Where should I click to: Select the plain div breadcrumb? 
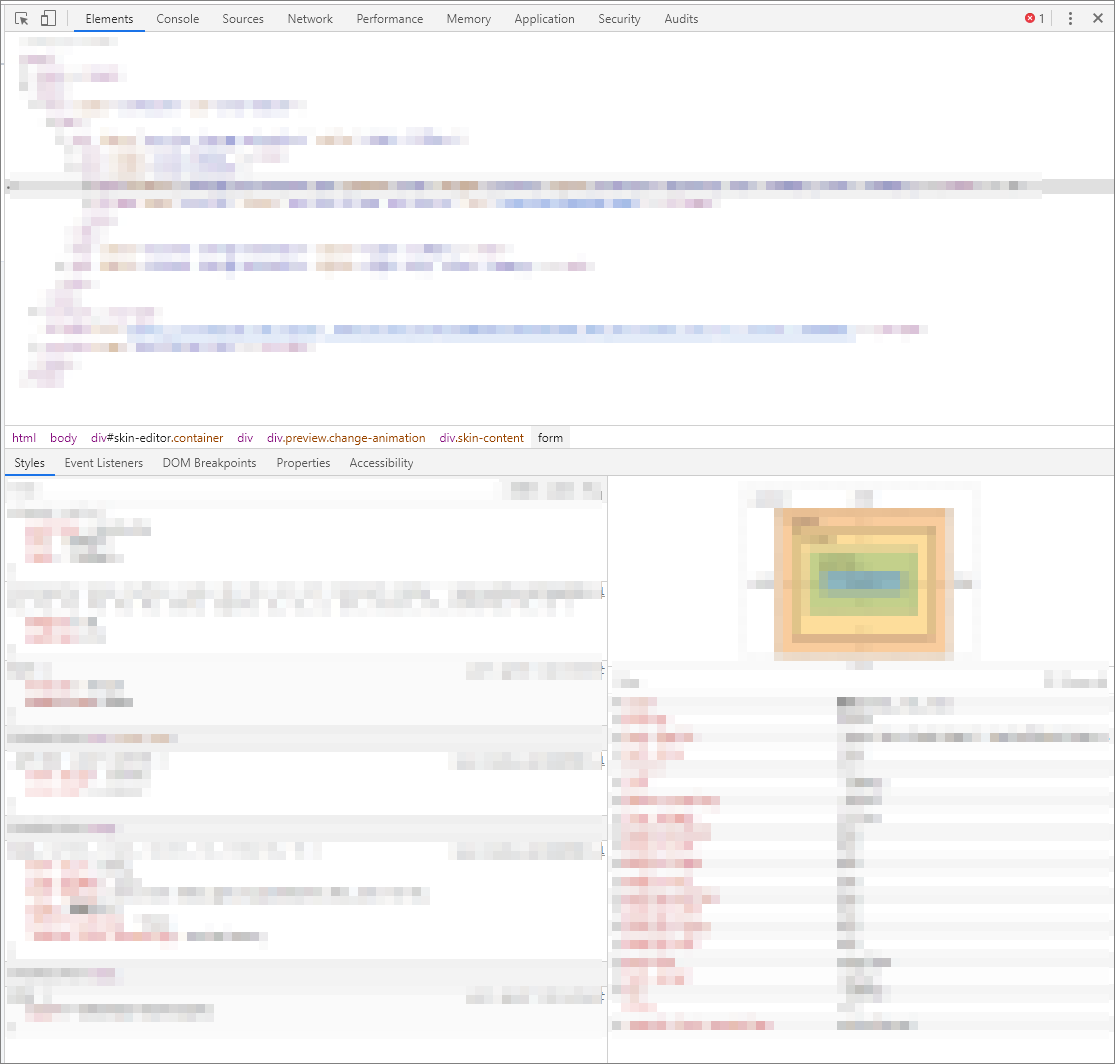[245, 438]
